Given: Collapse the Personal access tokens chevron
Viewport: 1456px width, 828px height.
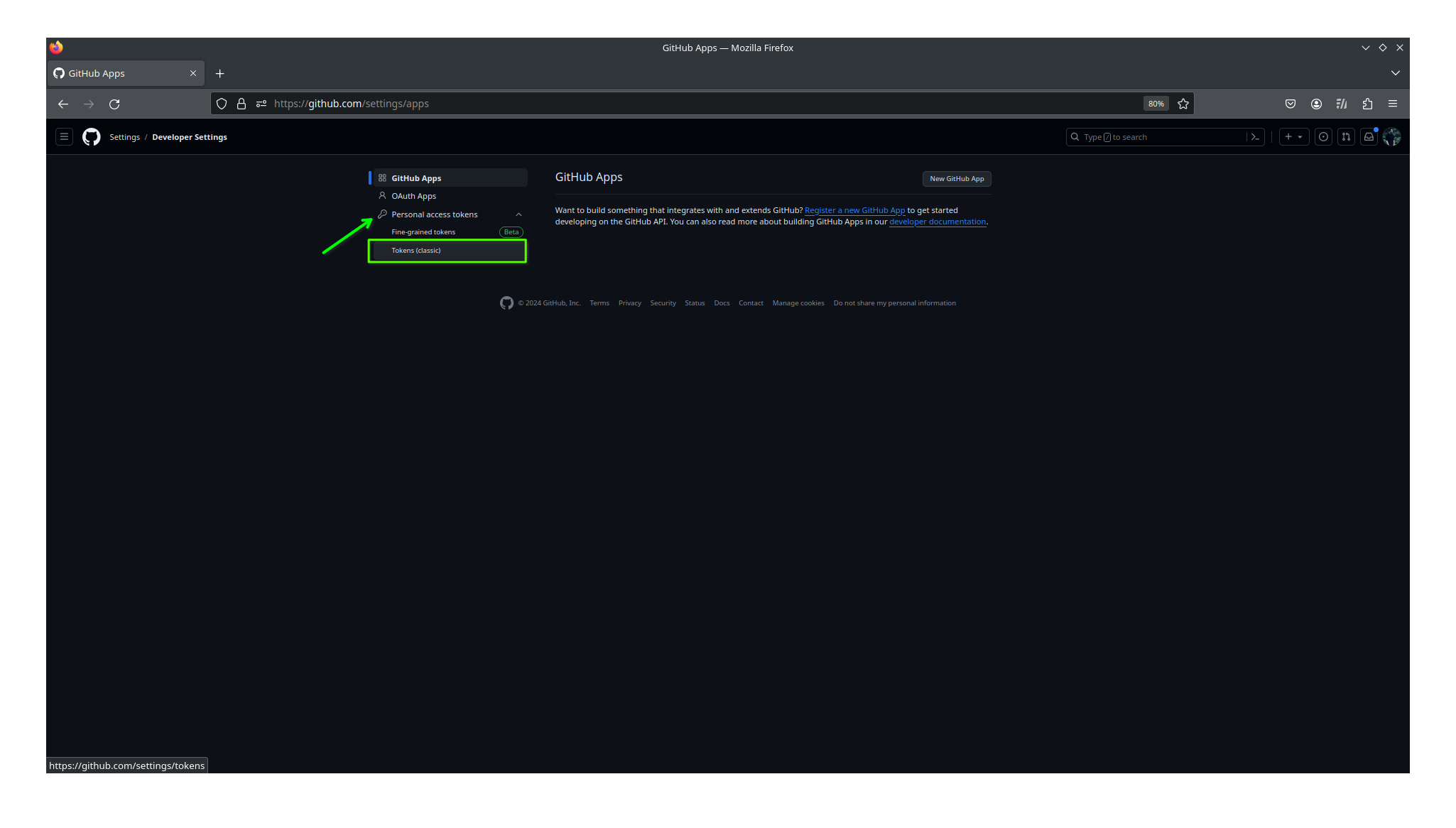Looking at the screenshot, I should [x=518, y=214].
